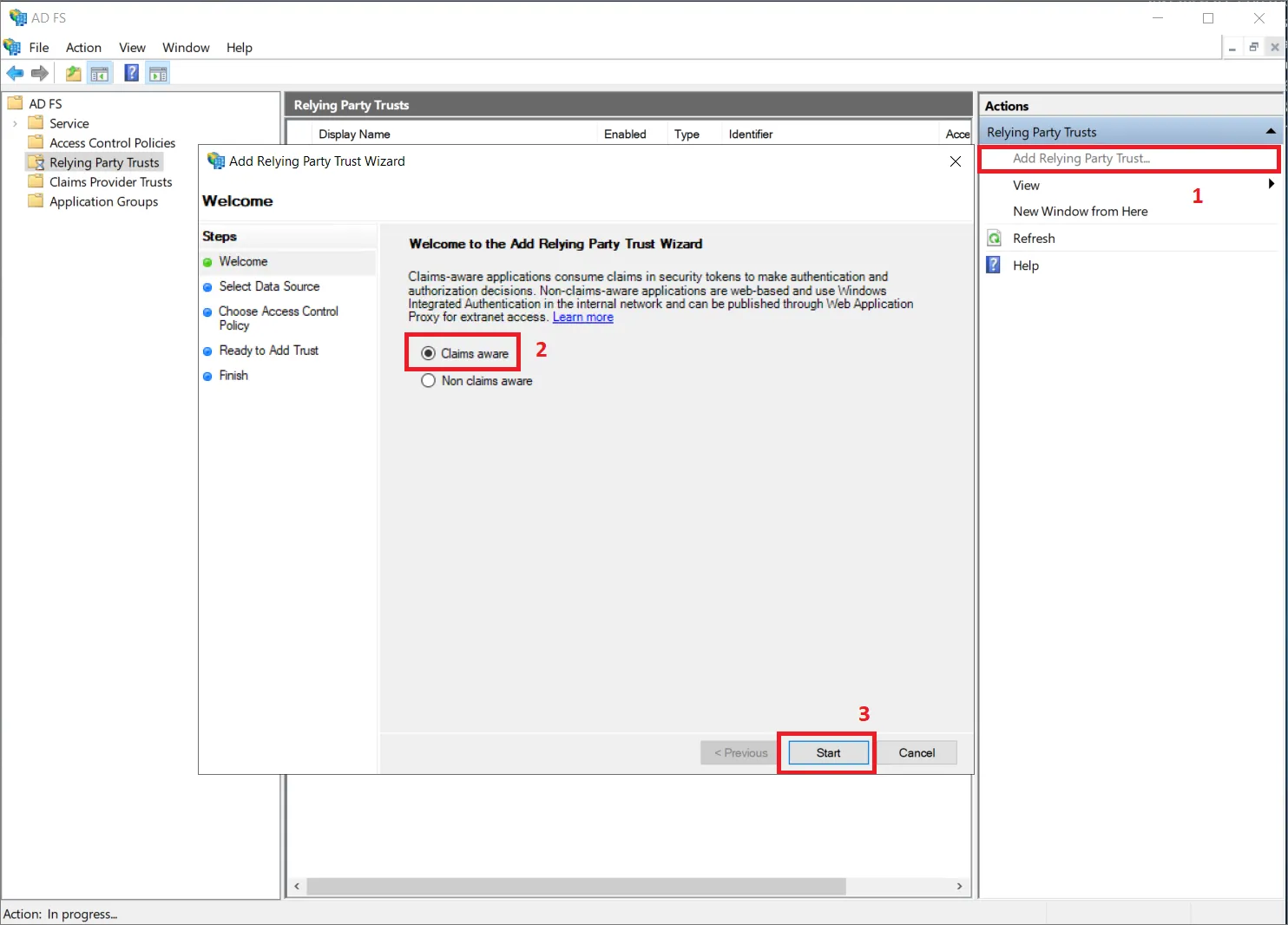Select Relying Party Trusts in the tree
The width and height of the screenshot is (1288, 925).
coord(104,162)
